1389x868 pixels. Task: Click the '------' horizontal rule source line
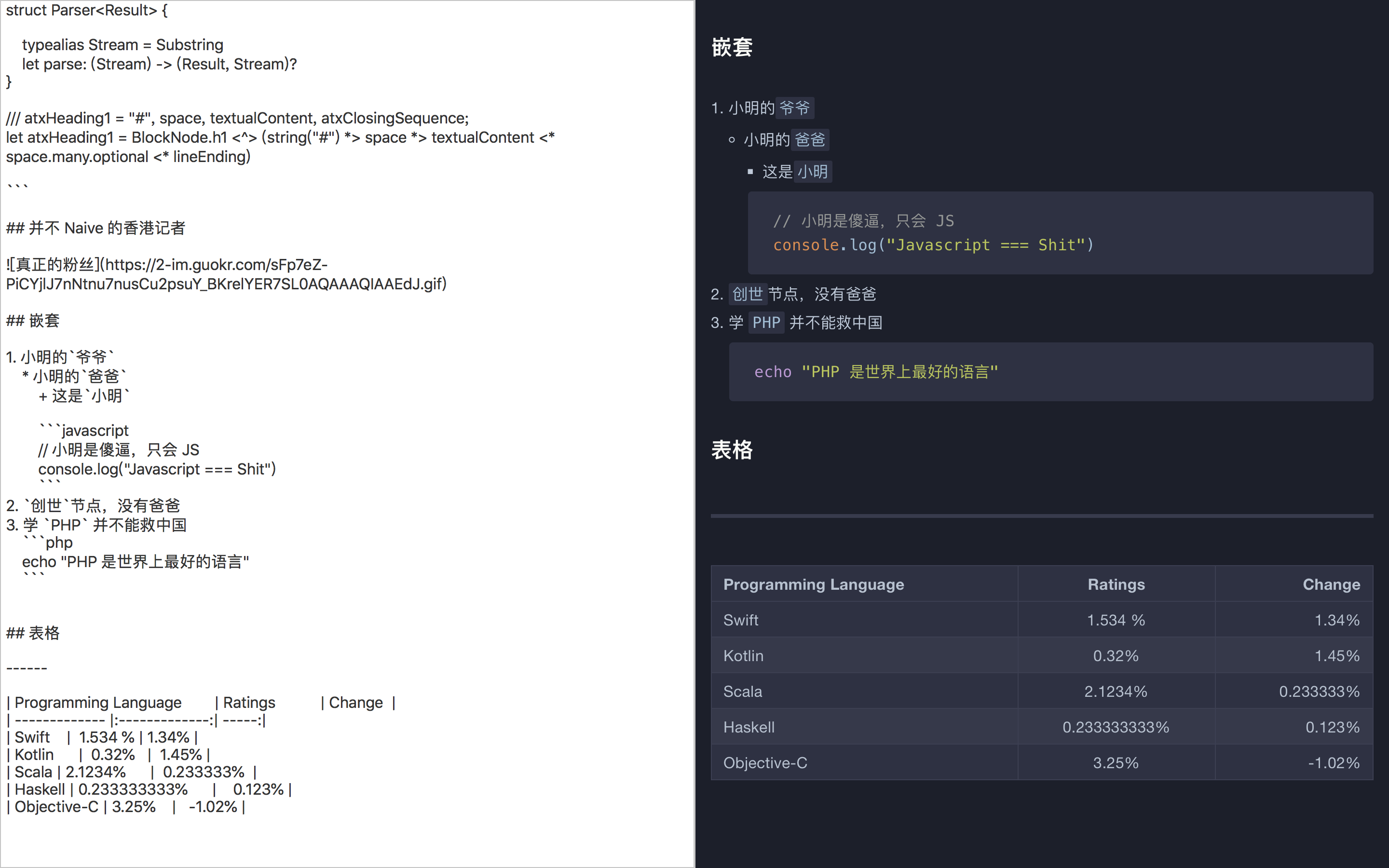click(27, 668)
